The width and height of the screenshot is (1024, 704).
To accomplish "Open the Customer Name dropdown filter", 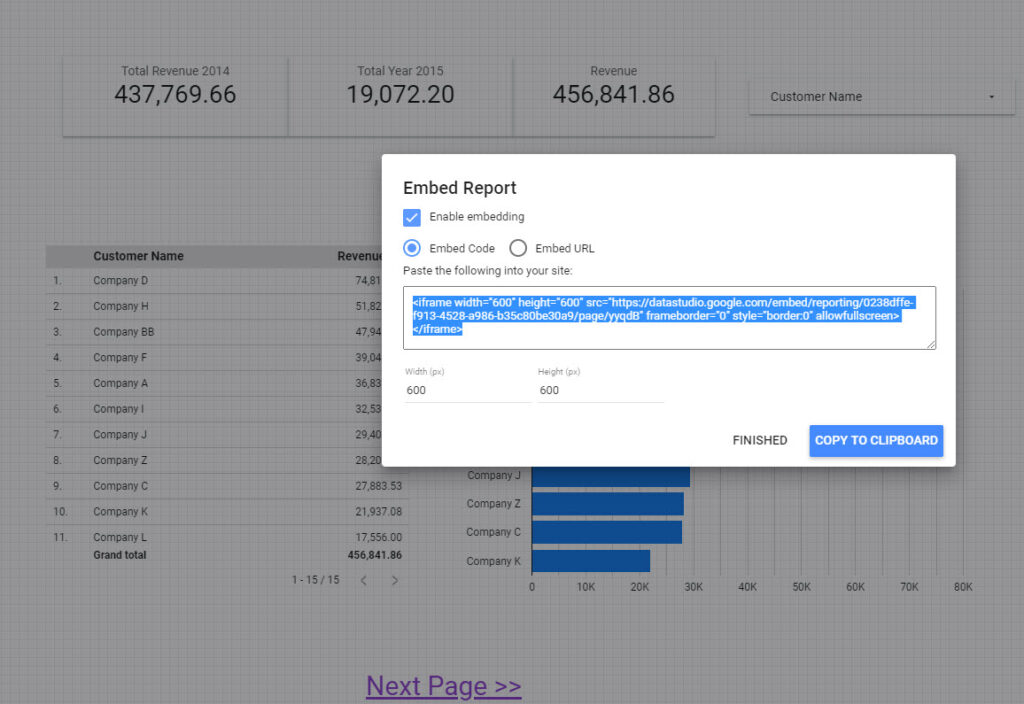I will 882,97.
